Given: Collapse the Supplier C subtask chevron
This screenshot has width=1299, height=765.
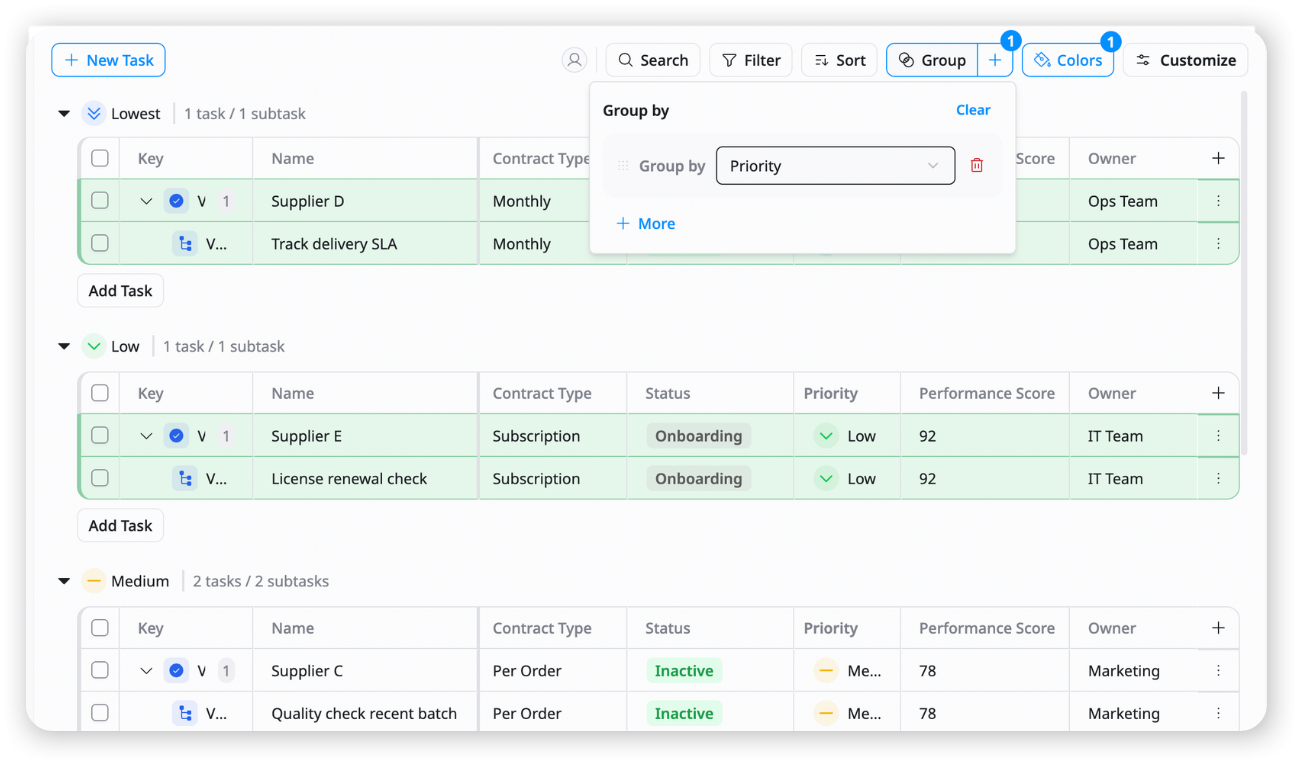Looking at the screenshot, I should (146, 671).
